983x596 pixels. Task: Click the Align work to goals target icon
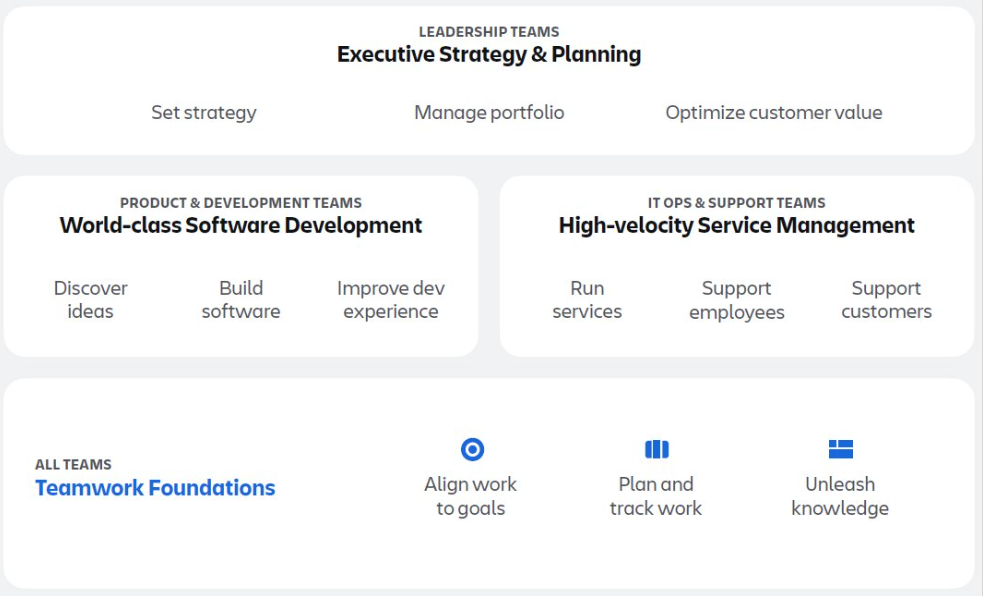click(x=472, y=449)
